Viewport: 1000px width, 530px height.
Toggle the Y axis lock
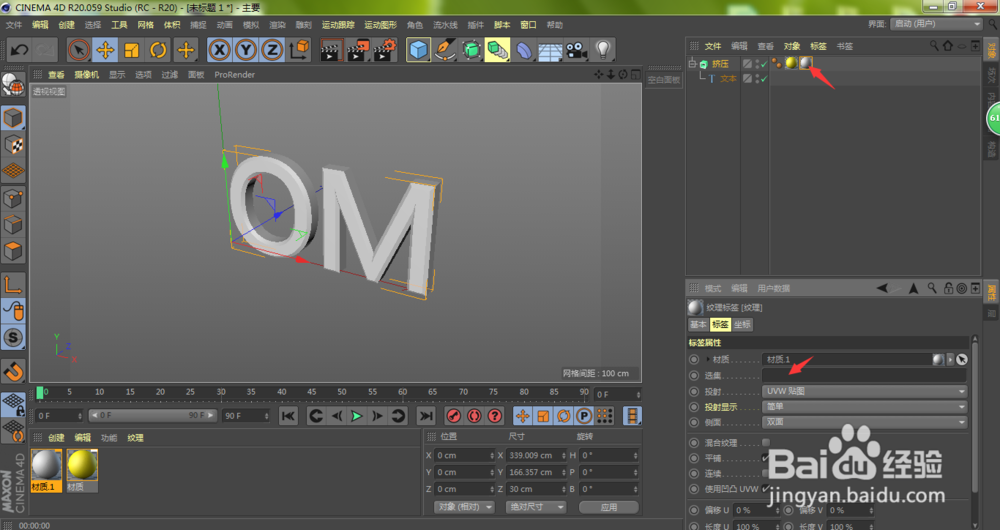tap(246, 50)
